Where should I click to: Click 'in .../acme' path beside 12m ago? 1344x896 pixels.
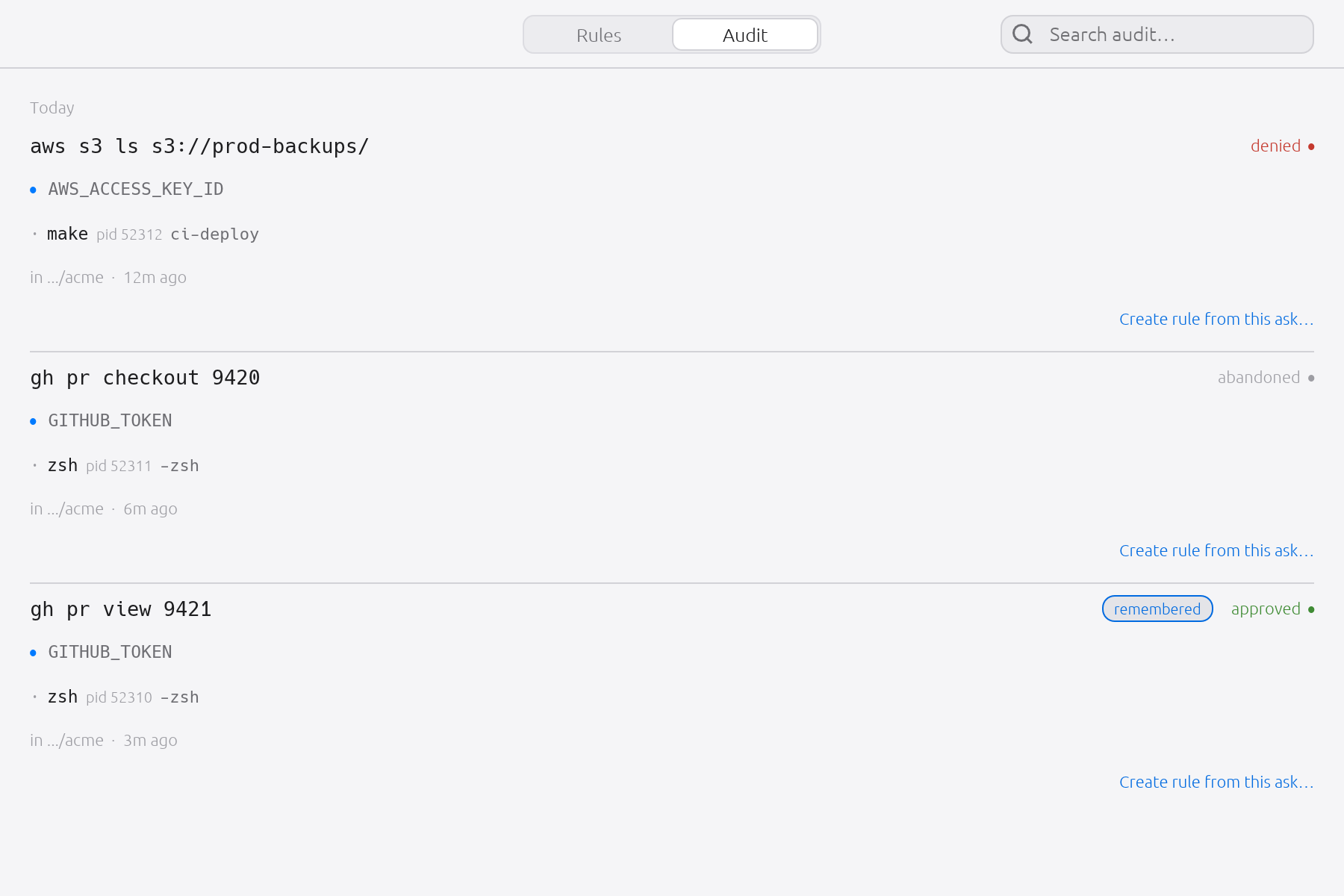pos(66,277)
